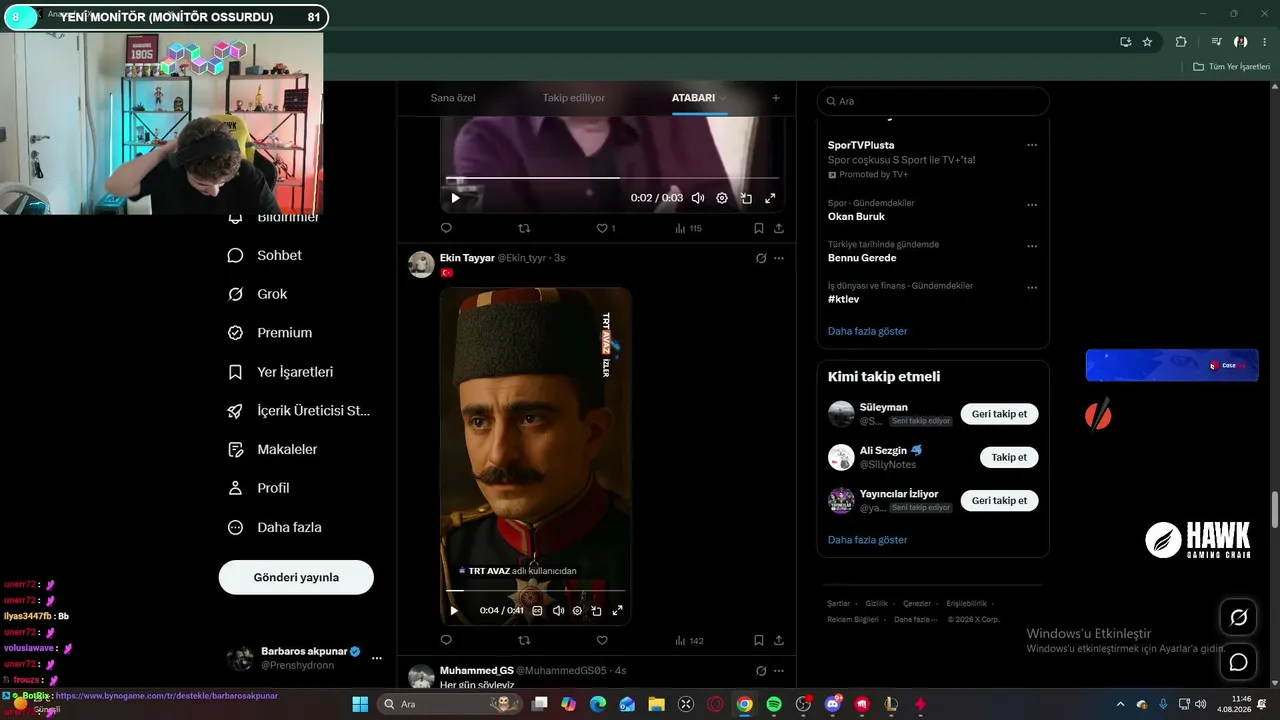Mute the TRT AVAZ video
Screen dimensions: 1280x720
(x=558, y=610)
